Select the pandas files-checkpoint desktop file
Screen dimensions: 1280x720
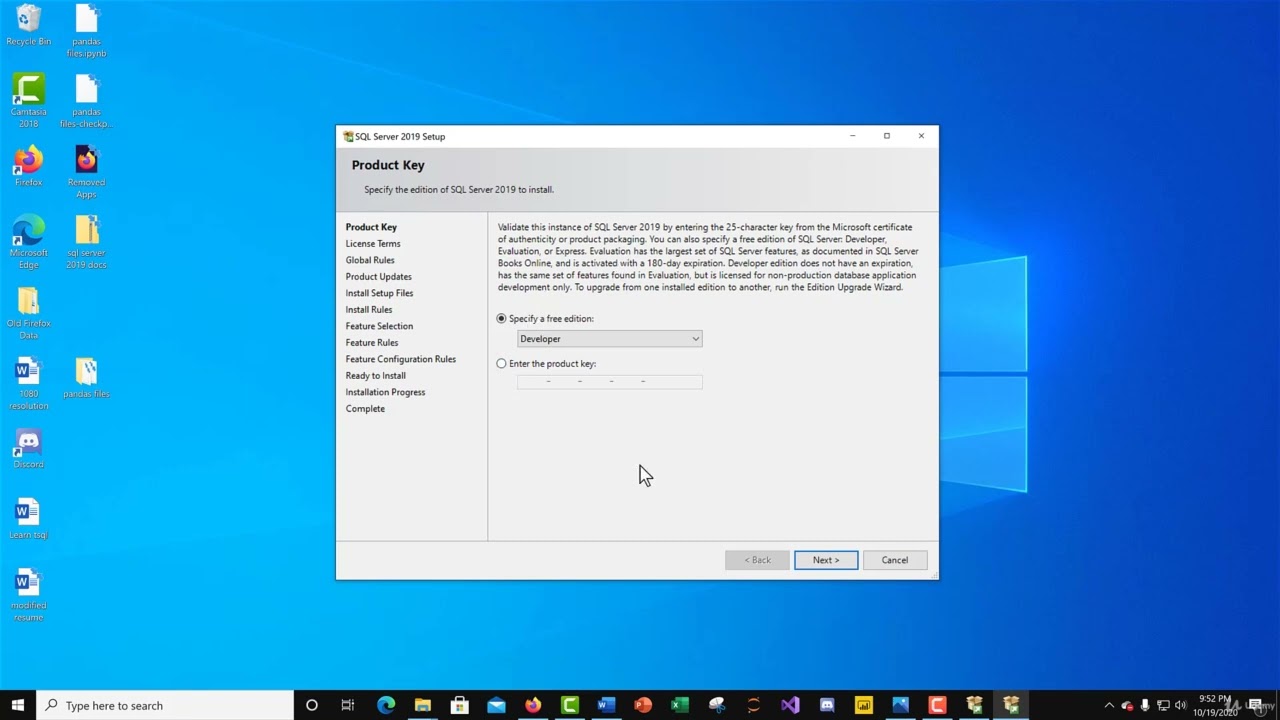pos(87,101)
